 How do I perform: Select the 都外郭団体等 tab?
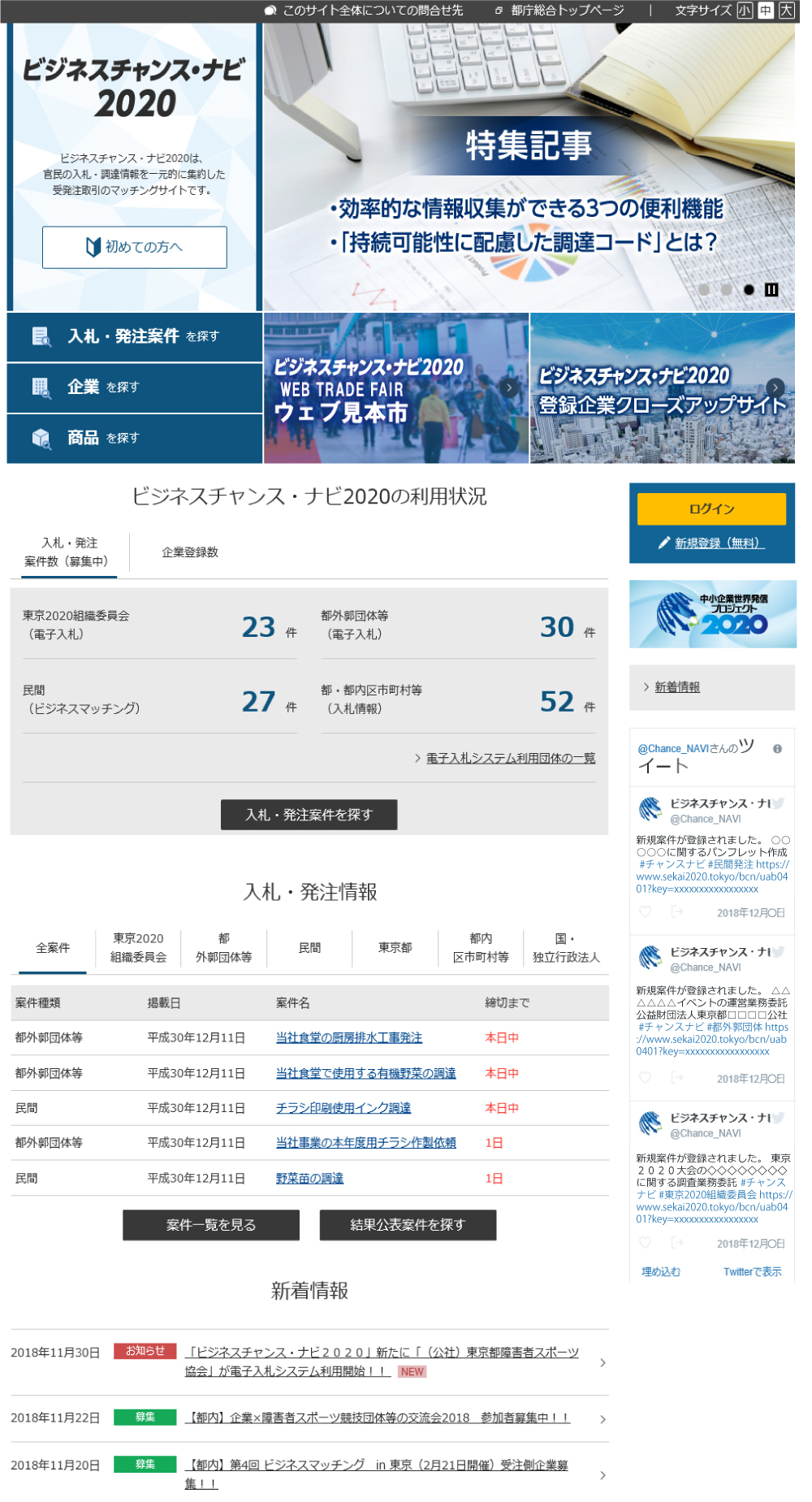click(x=224, y=948)
